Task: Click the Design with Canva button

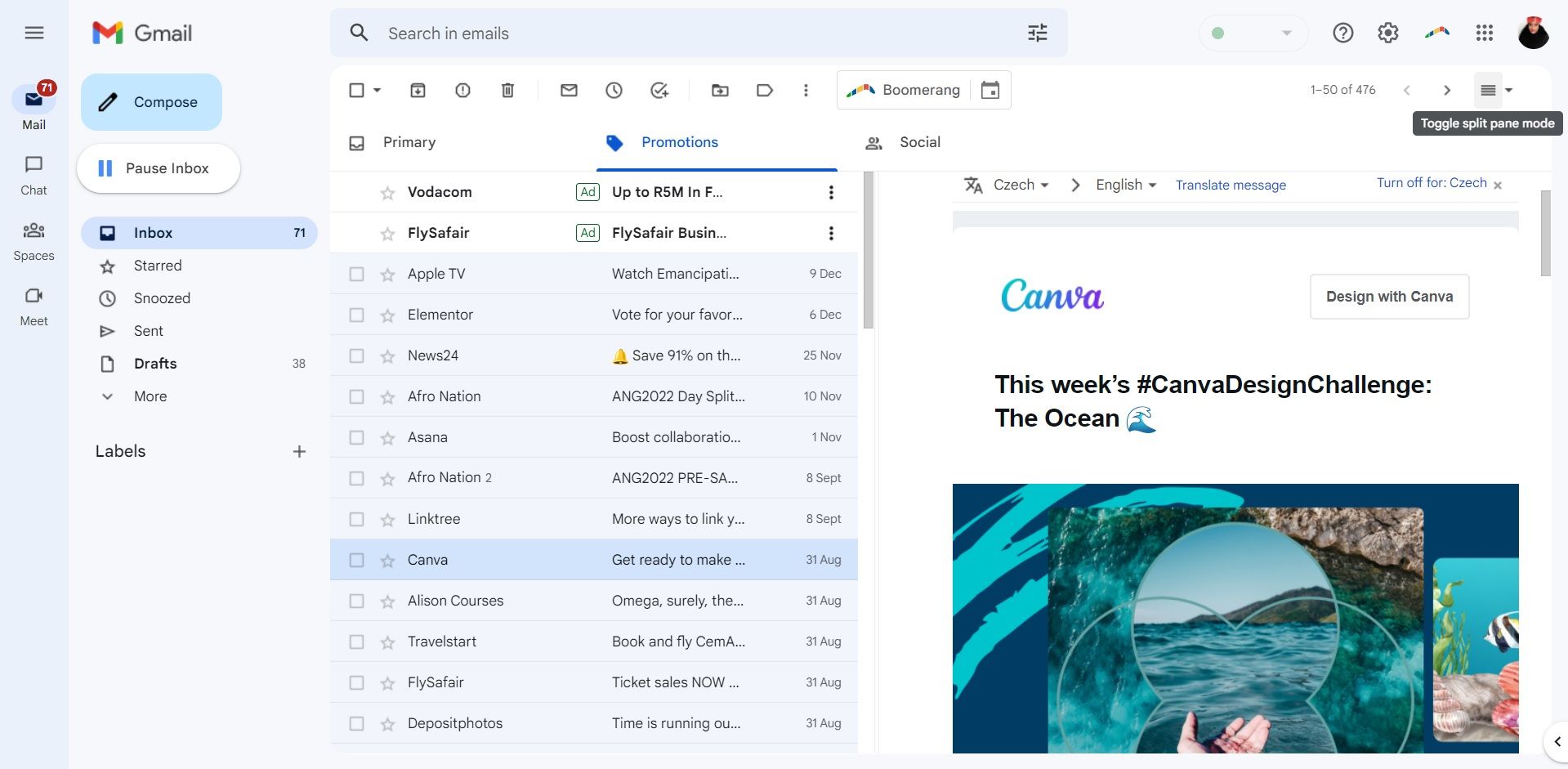Action: [x=1388, y=296]
